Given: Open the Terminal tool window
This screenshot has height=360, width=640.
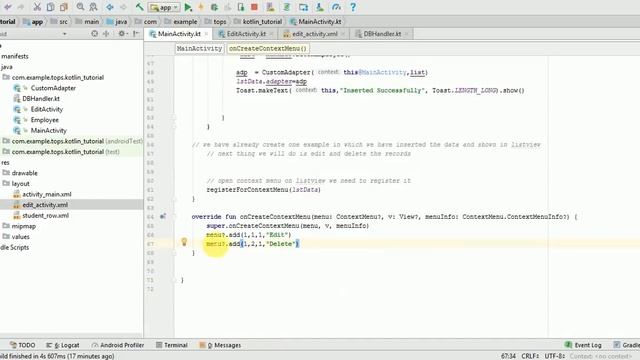Looking at the screenshot, I should coord(172,345).
